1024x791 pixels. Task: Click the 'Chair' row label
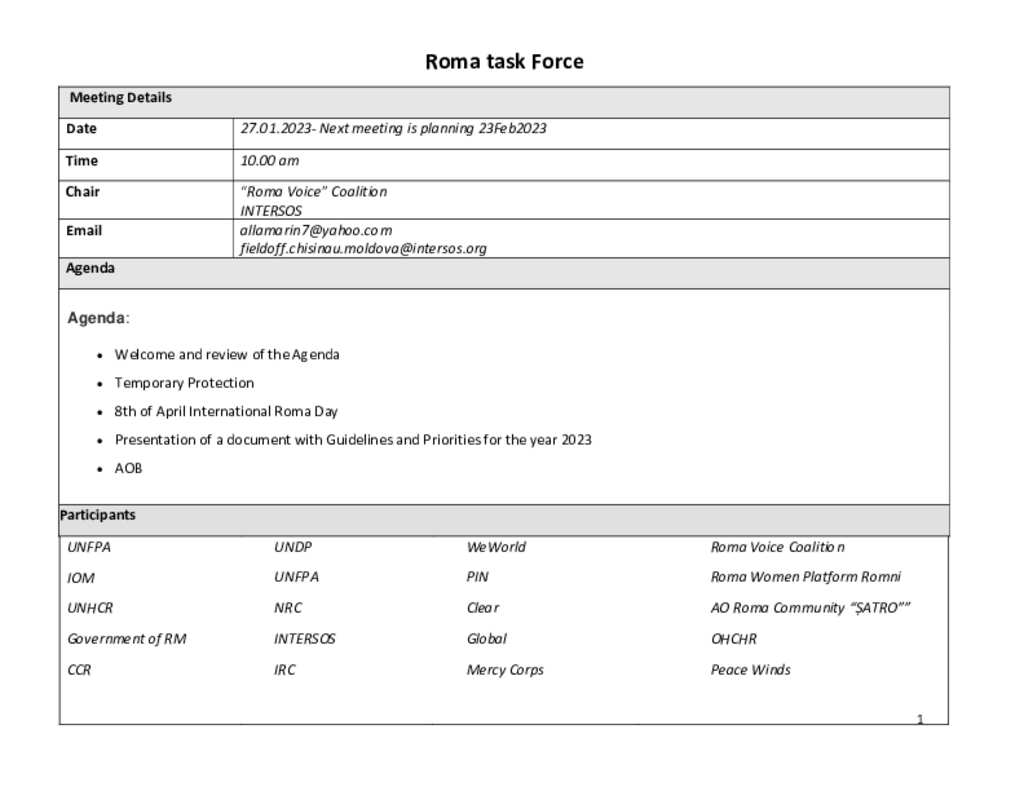point(82,192)
